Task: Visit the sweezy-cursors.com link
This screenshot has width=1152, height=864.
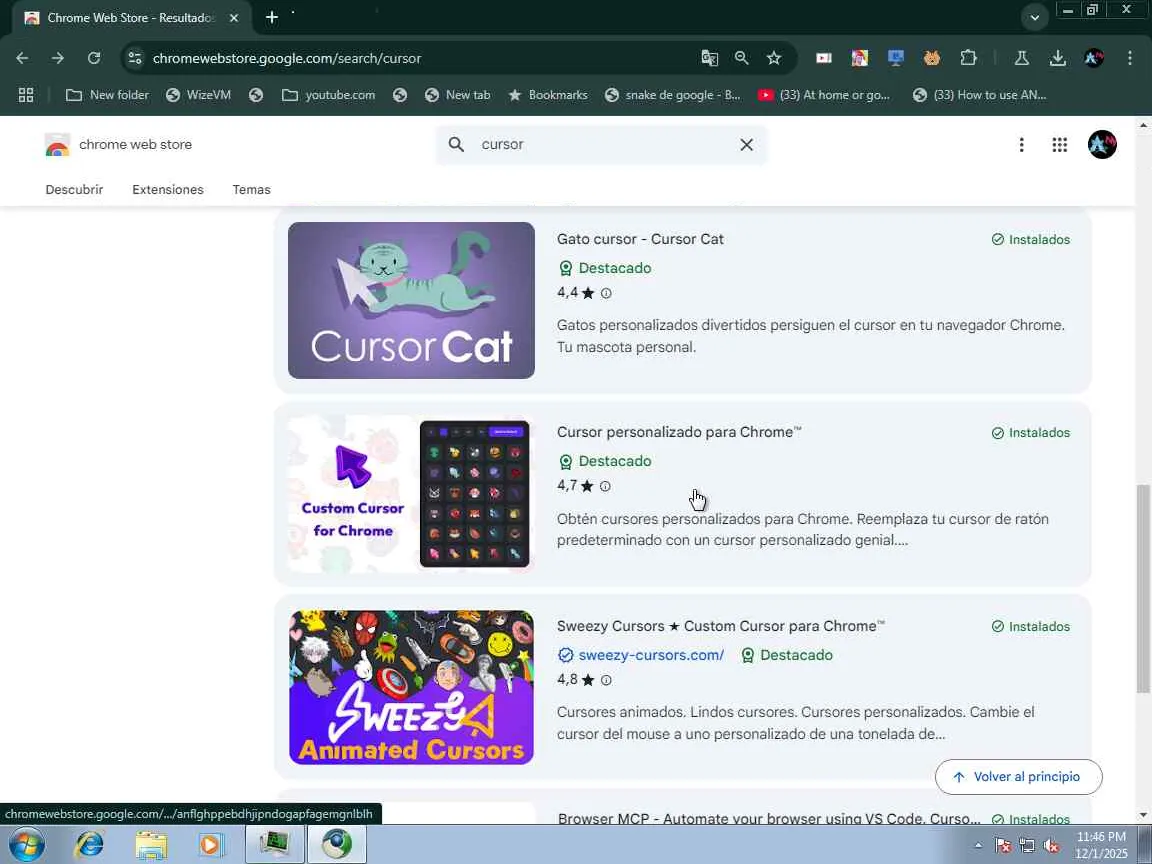Action: click(651, 655)
